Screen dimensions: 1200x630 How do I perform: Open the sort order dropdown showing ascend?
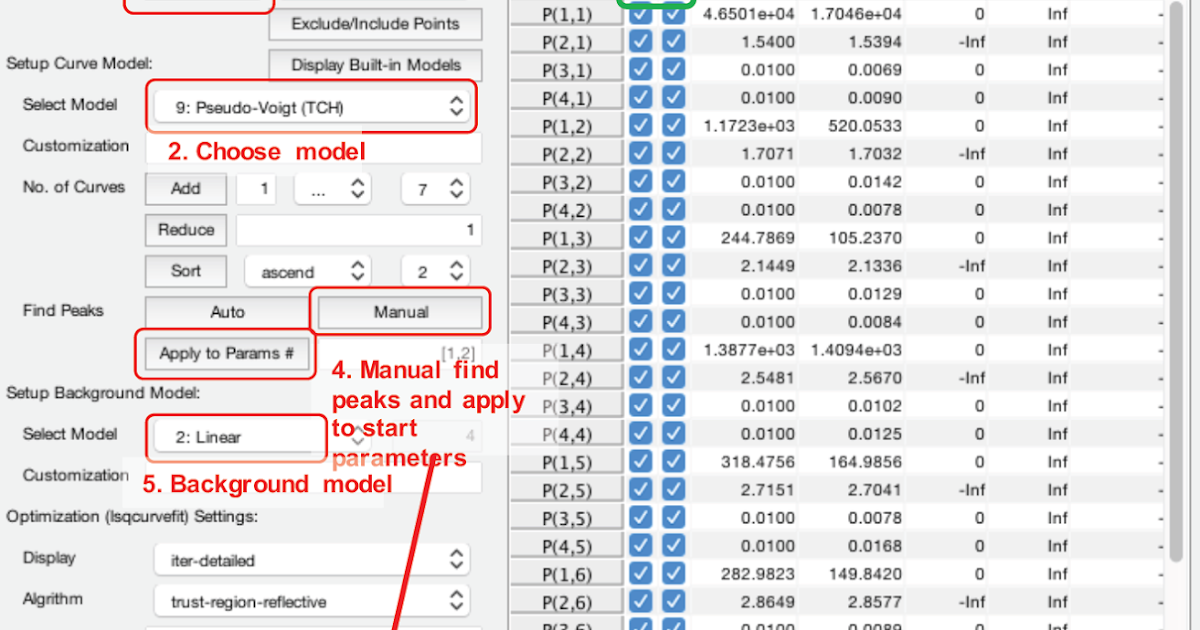point(307,270)
